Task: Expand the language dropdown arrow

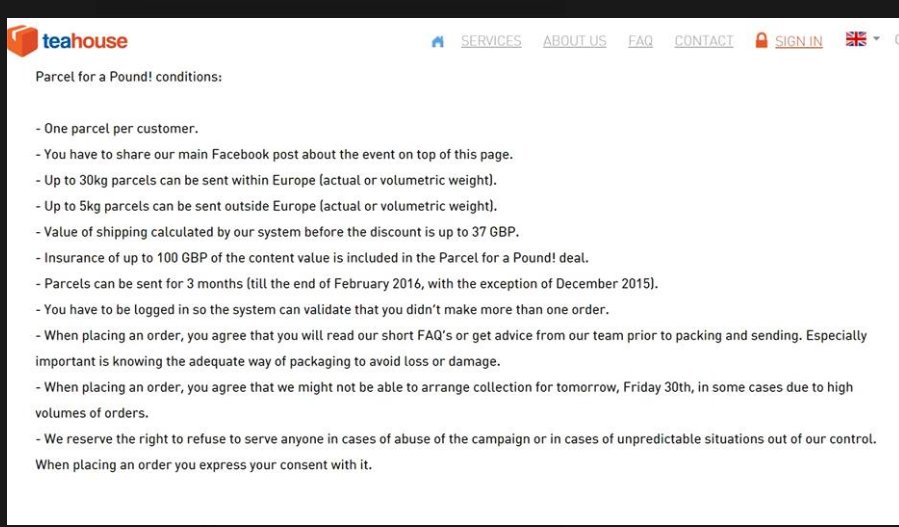Action: (x=876, y=38)
